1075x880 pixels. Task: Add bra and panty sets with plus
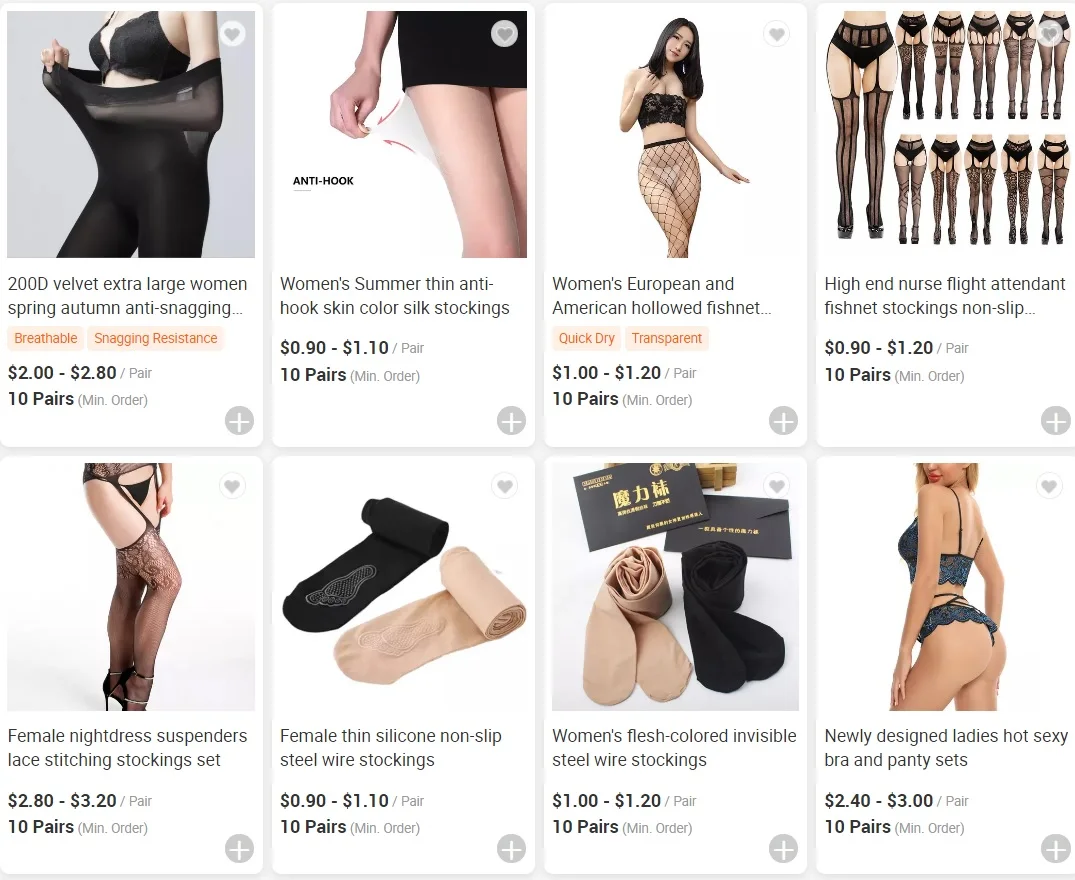pyautogui.click(x=1056, y=849)
